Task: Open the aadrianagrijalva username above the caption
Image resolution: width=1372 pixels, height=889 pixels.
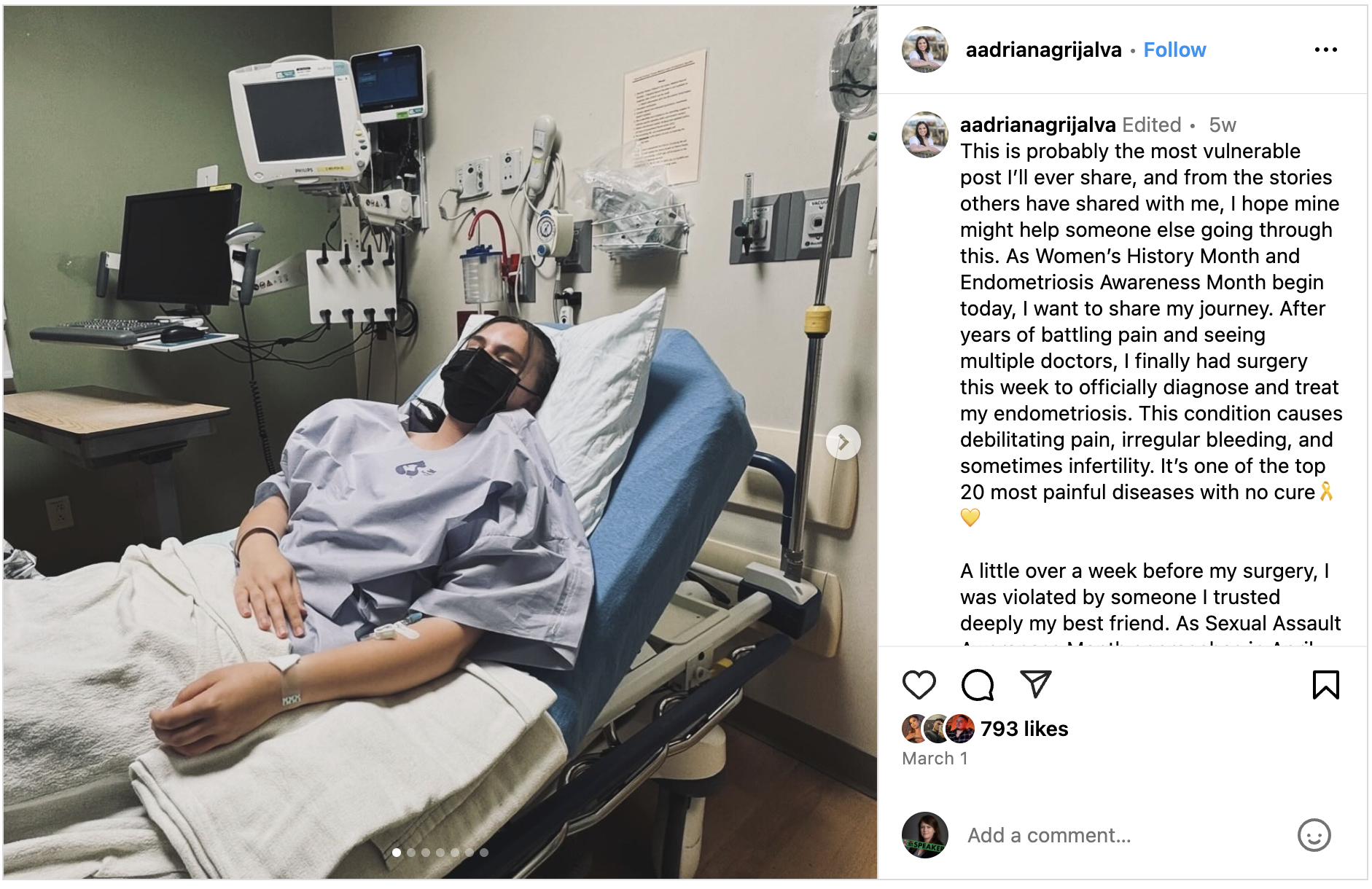Action: coord(1037,125)
